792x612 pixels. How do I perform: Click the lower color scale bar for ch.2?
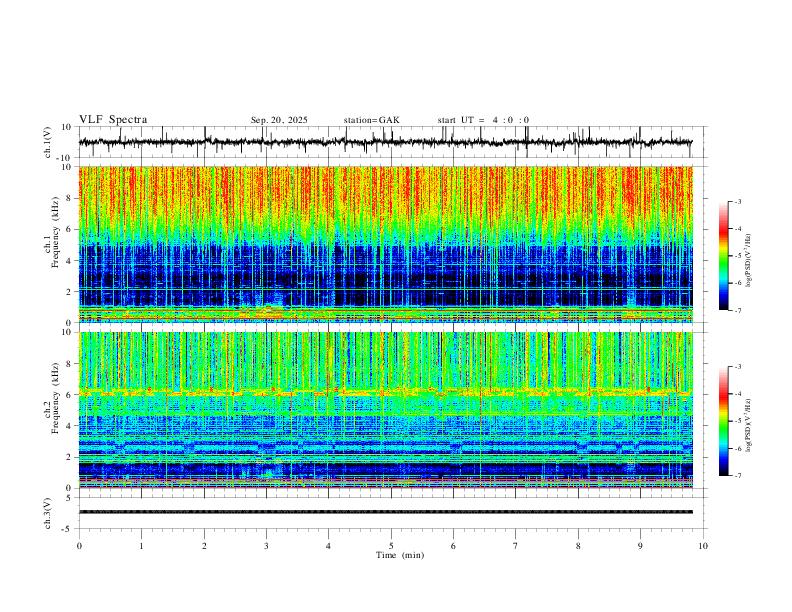point(724,421)
